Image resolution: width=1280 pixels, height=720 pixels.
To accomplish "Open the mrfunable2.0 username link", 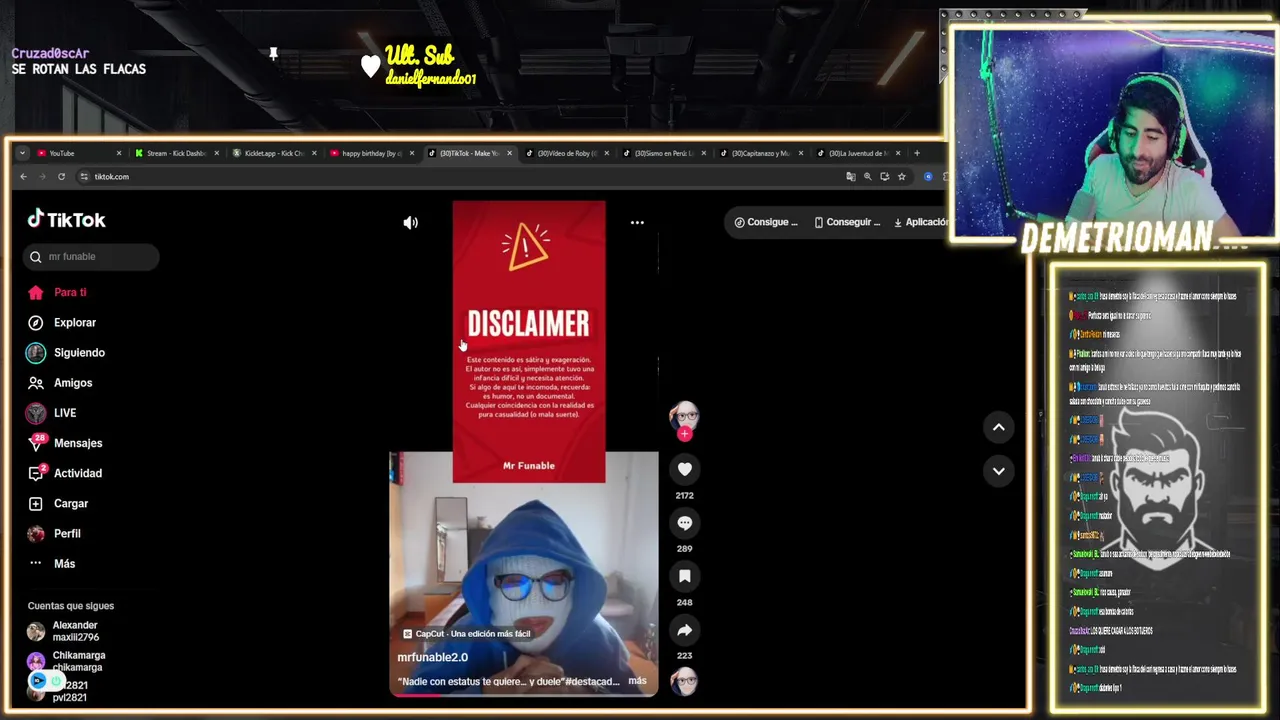I will (432, 657).
